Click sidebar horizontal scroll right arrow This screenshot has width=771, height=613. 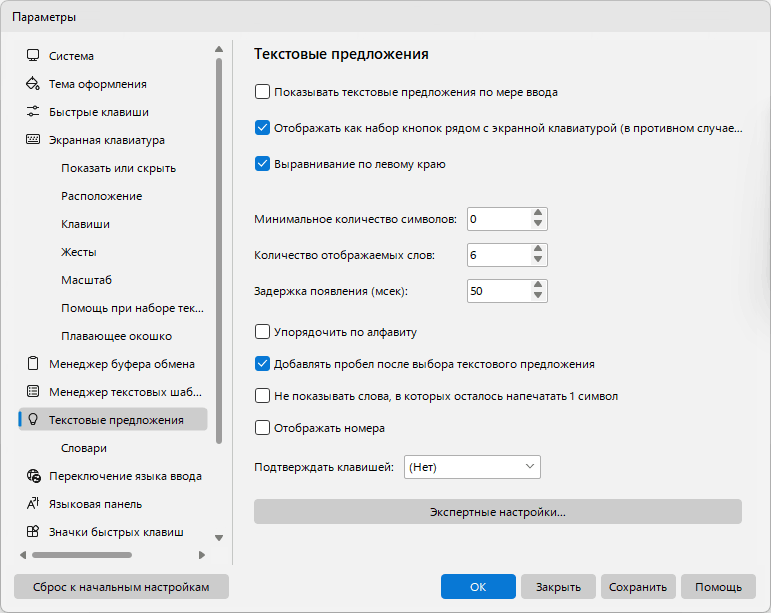(202, 555)
